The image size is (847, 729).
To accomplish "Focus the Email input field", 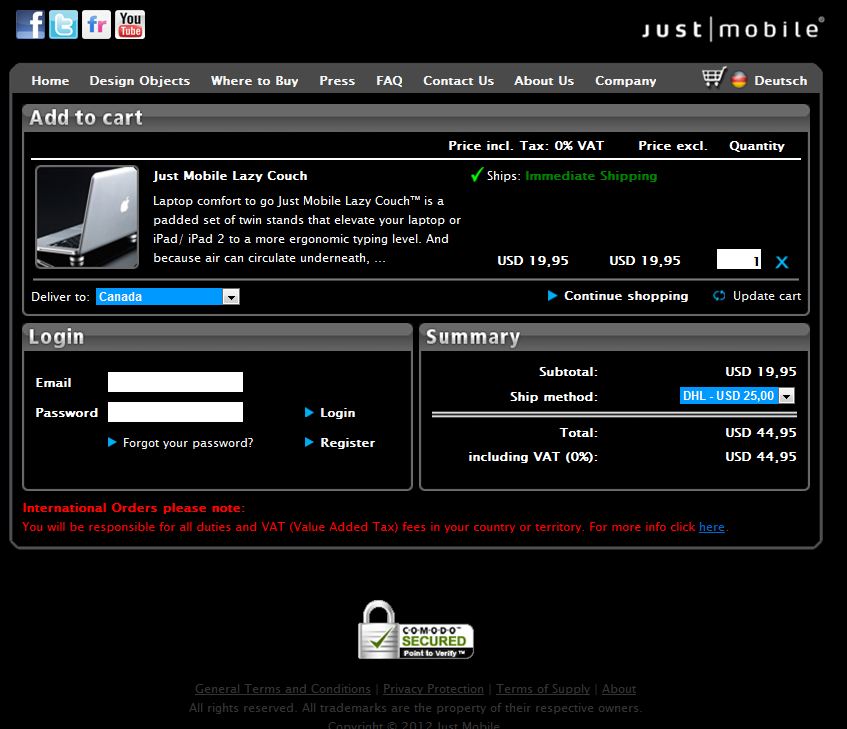I will (x=176, y=382).
